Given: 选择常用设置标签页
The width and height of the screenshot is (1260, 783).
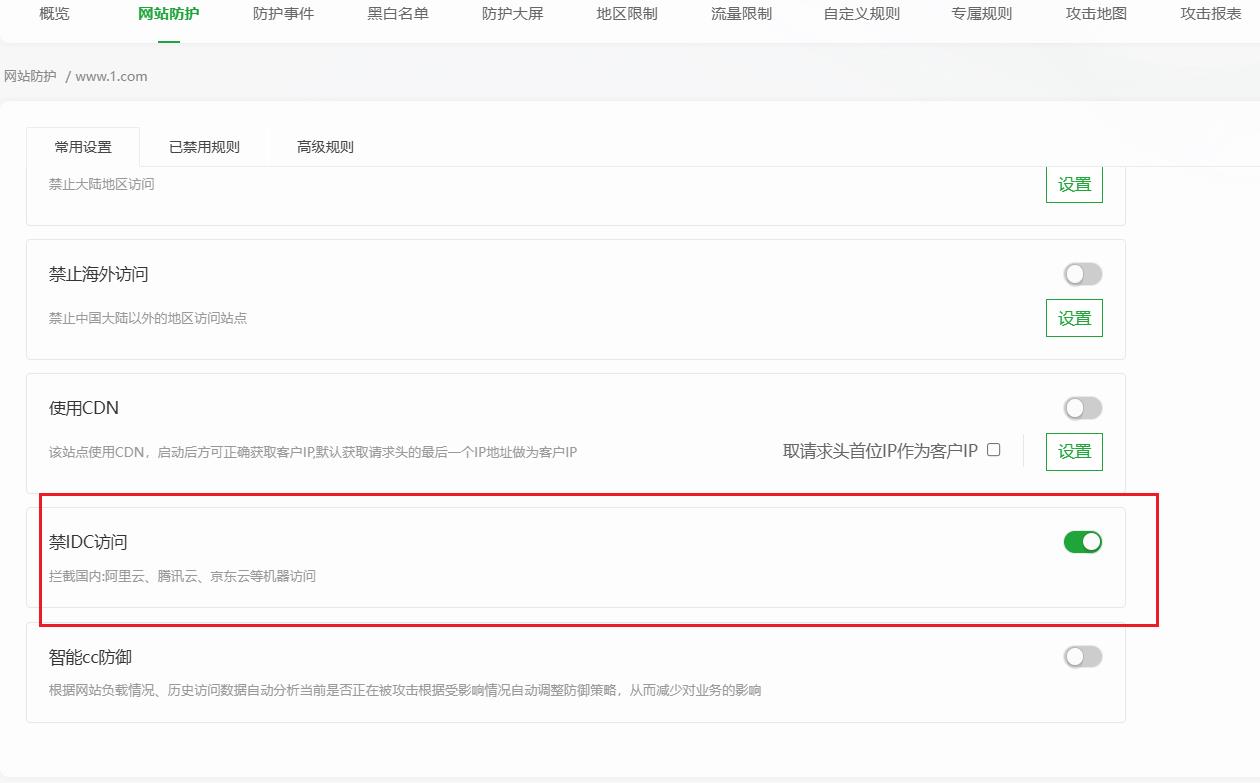Looking at the screenshot, I should pos(85,146).
